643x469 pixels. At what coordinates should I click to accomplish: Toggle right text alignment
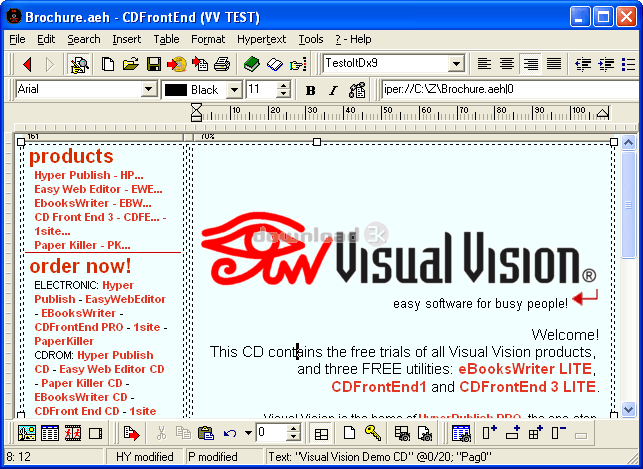(531, 64)
